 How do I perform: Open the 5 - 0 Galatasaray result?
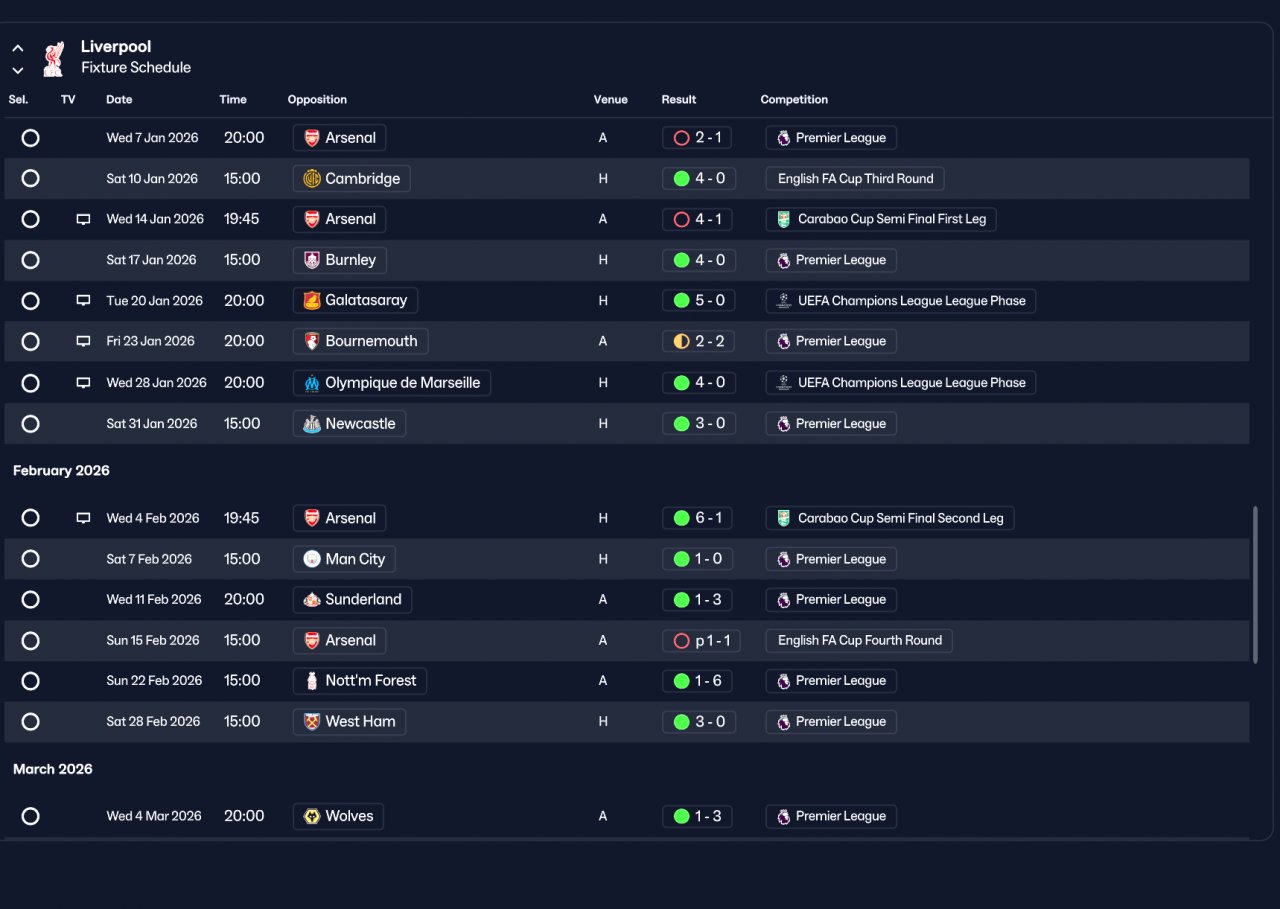(x=698, y=301)
